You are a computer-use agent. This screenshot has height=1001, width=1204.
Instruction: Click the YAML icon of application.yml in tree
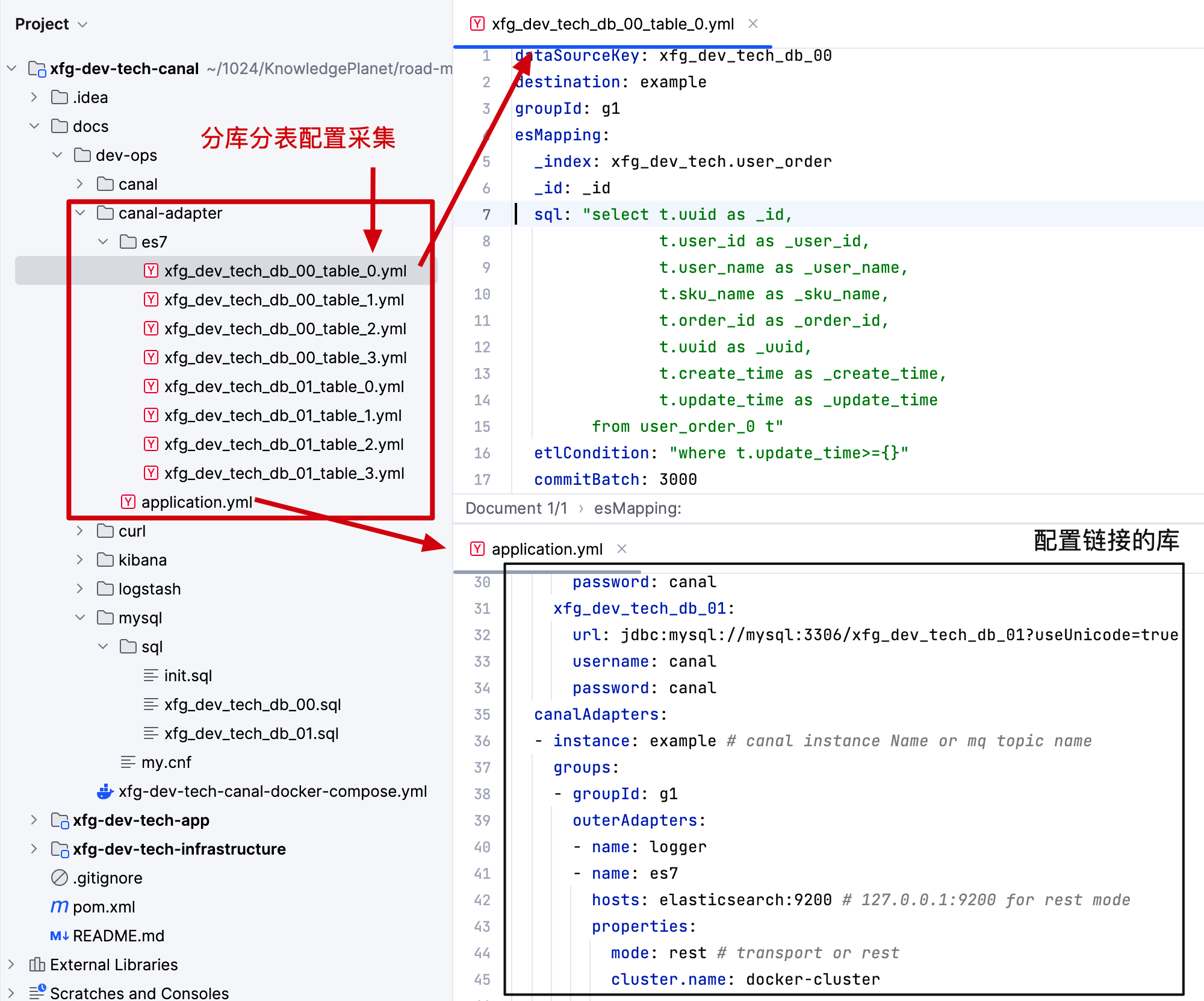tap(128, 502)
